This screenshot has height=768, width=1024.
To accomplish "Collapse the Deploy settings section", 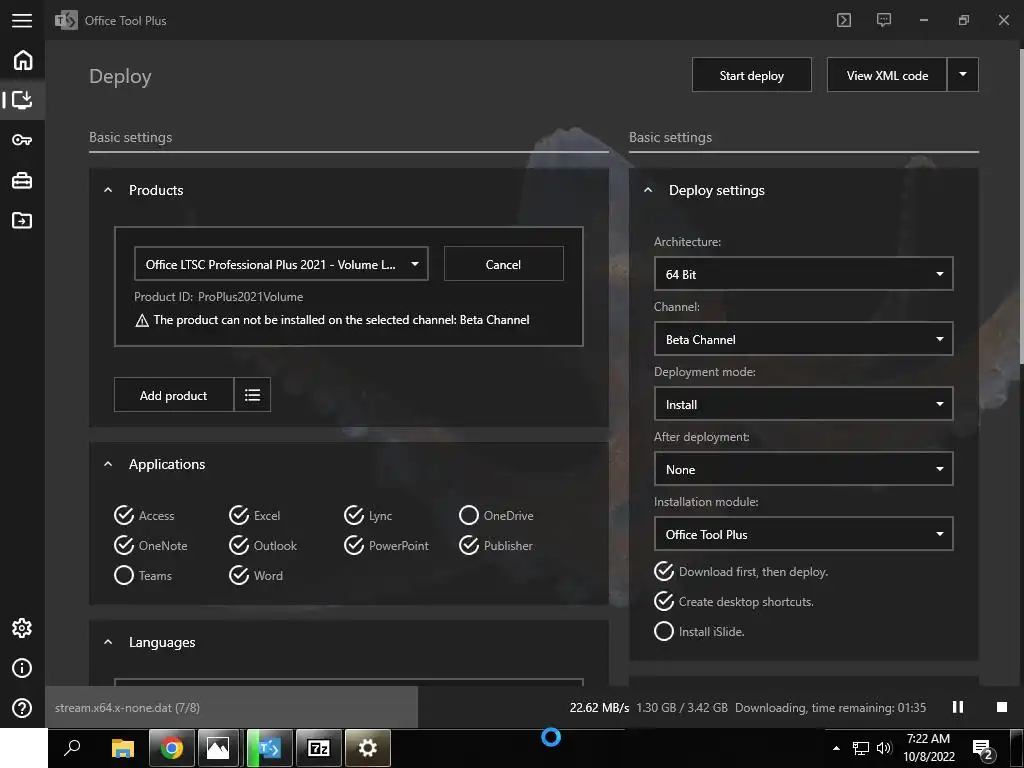I will click(648, 190).
